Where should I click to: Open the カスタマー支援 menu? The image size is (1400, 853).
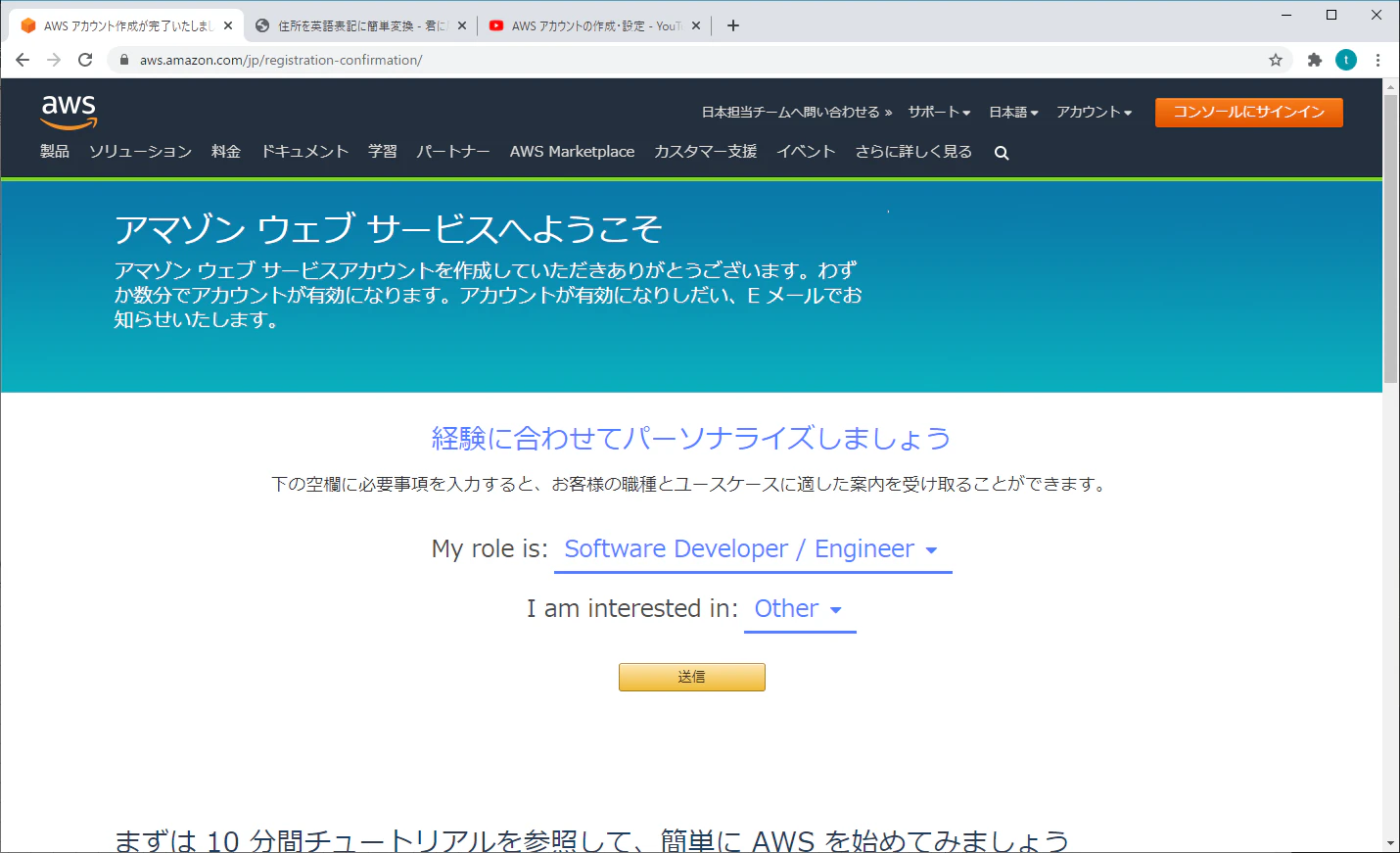706,151
